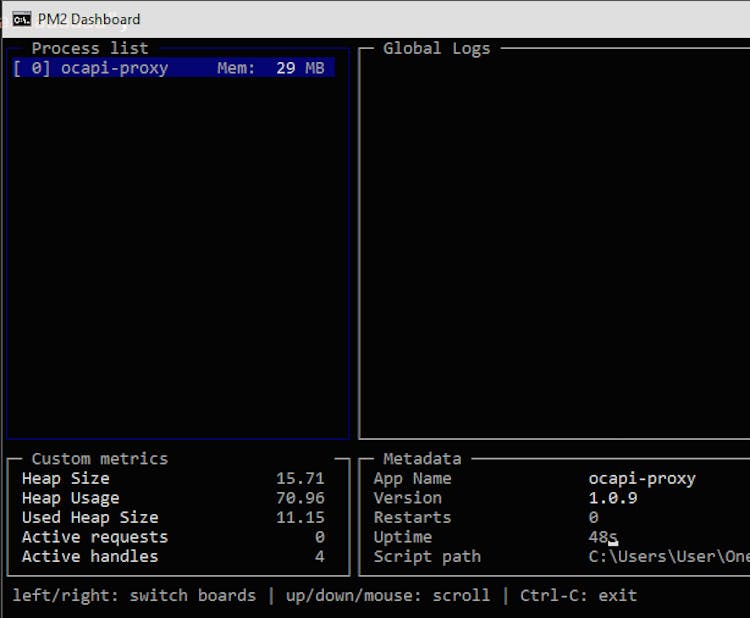The height and width of the screenshot is (618, 750).
Task: Select the Version value 1.0.9
Action: point(612,498)
